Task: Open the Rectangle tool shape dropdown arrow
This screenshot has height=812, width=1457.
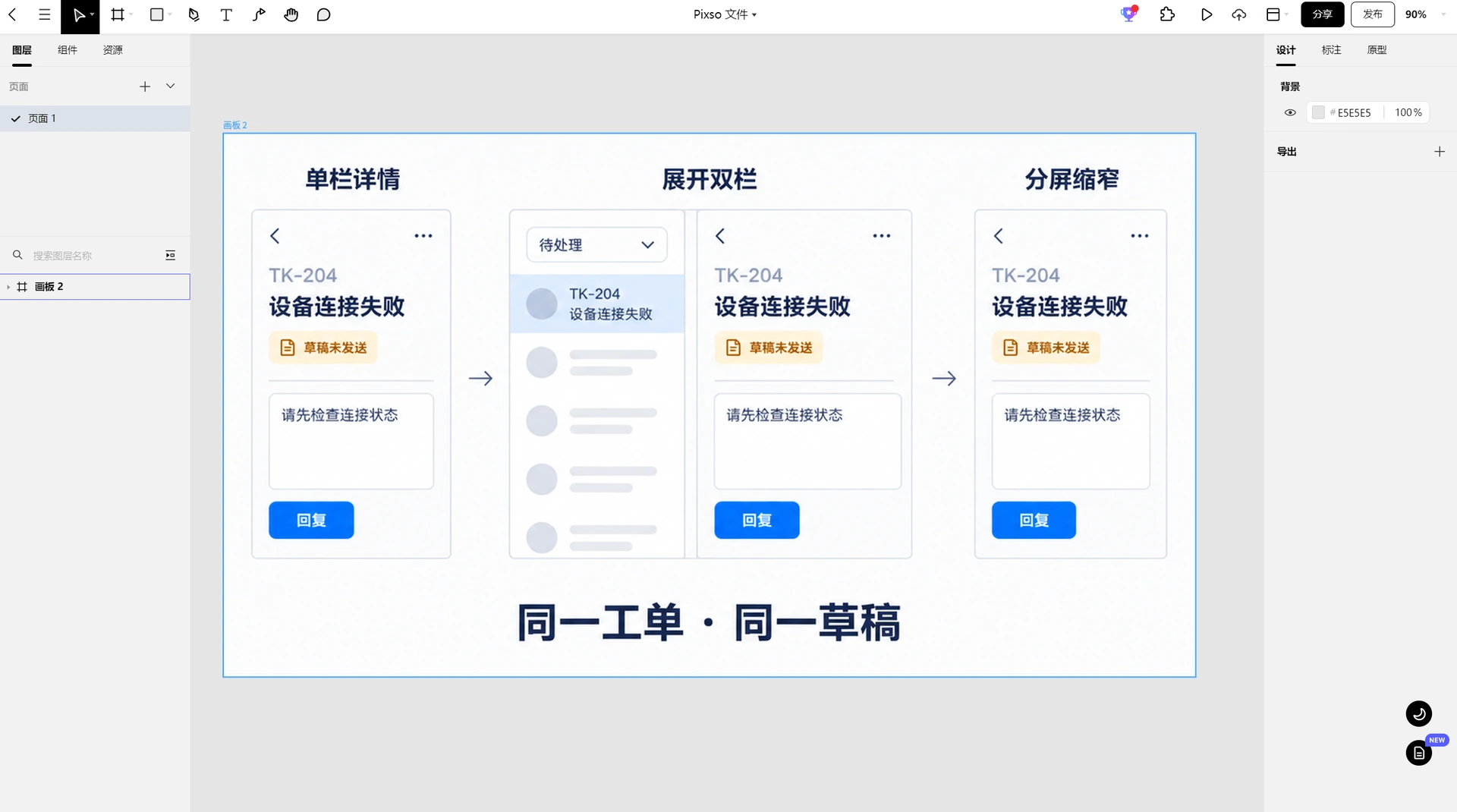Action: [170, 14]
